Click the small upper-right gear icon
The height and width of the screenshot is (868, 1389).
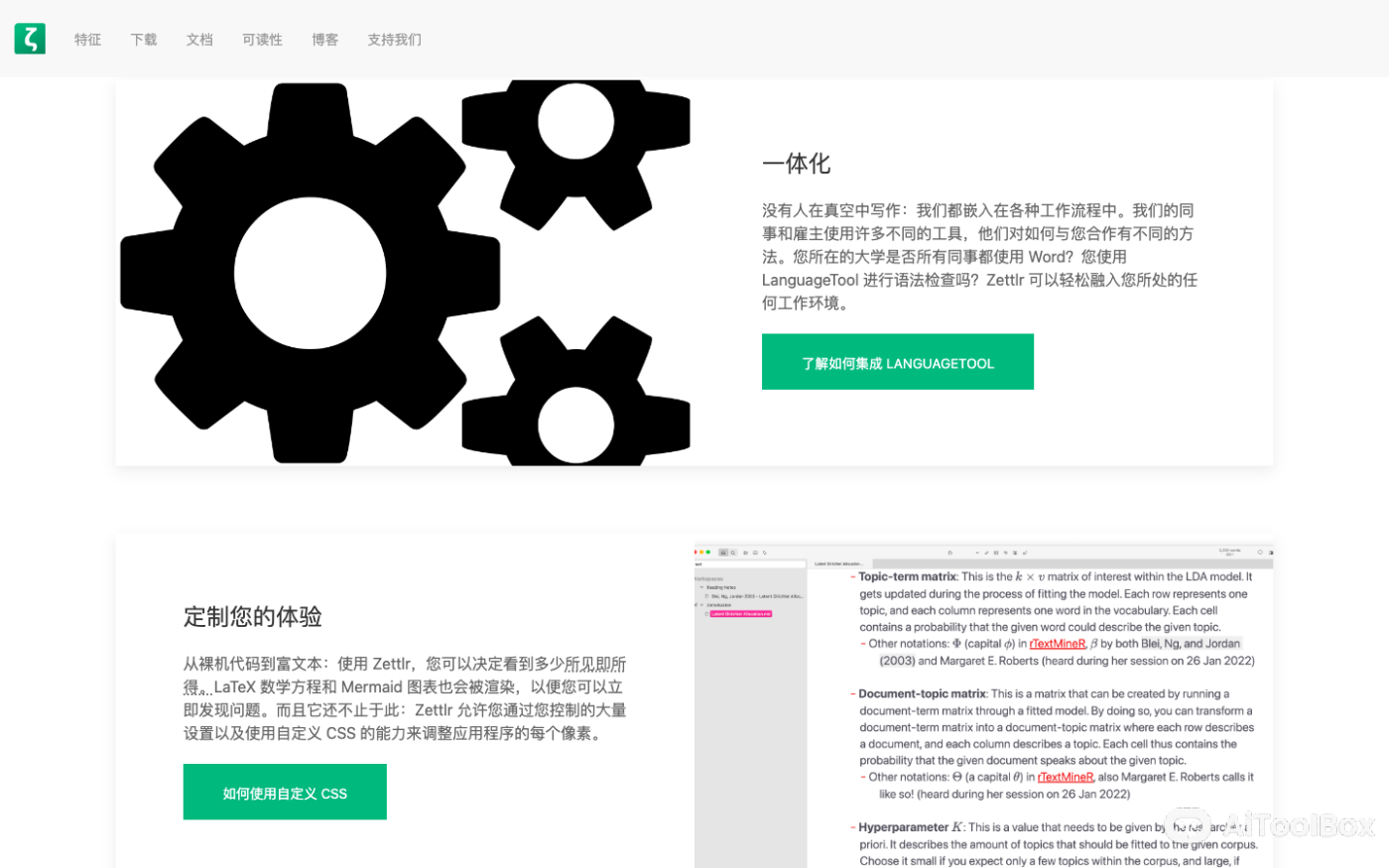[x=575, y=139]
